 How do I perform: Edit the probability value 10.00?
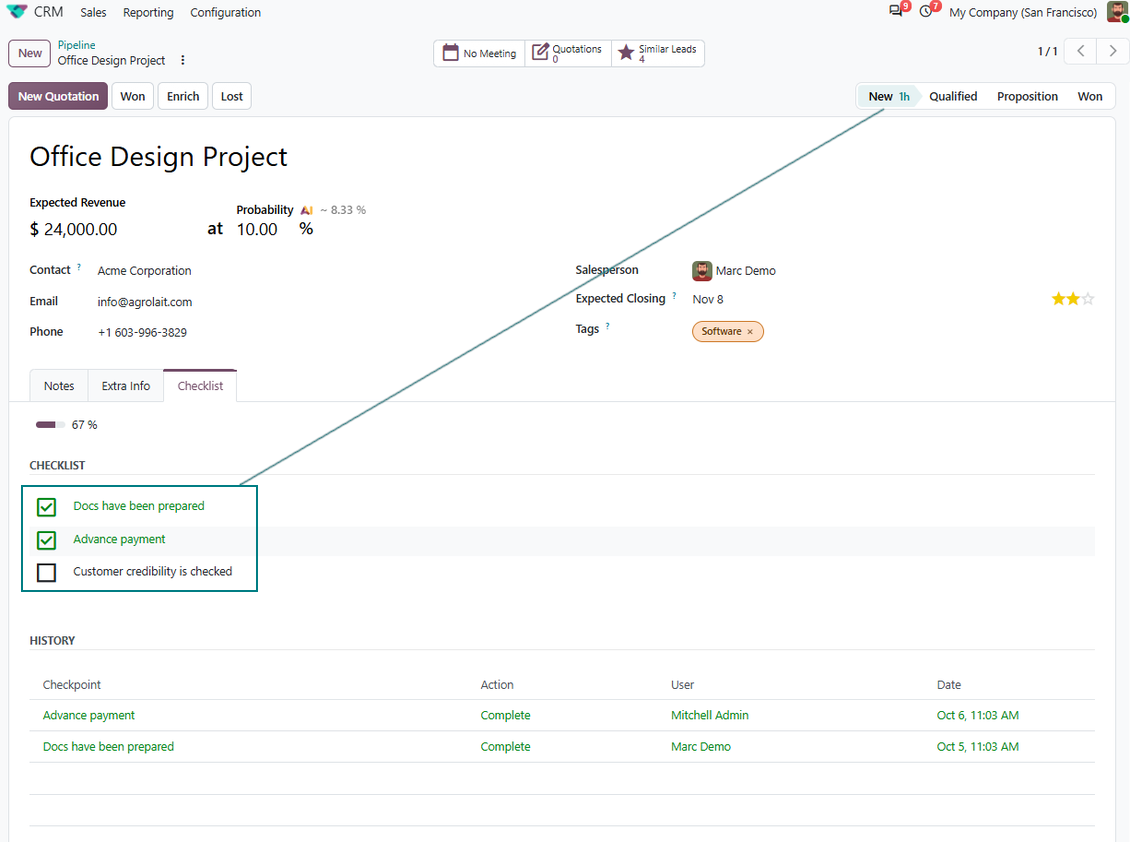pos(257,230)
